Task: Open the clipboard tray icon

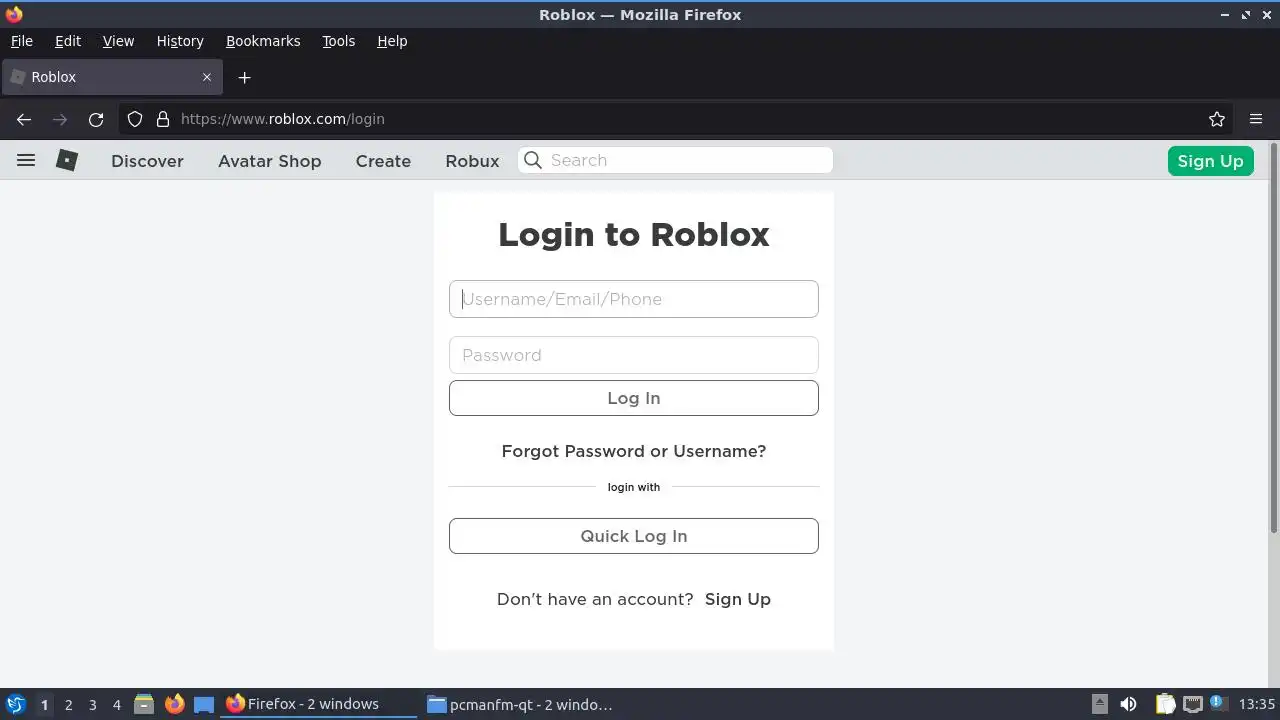Action: pos(1165,704)
